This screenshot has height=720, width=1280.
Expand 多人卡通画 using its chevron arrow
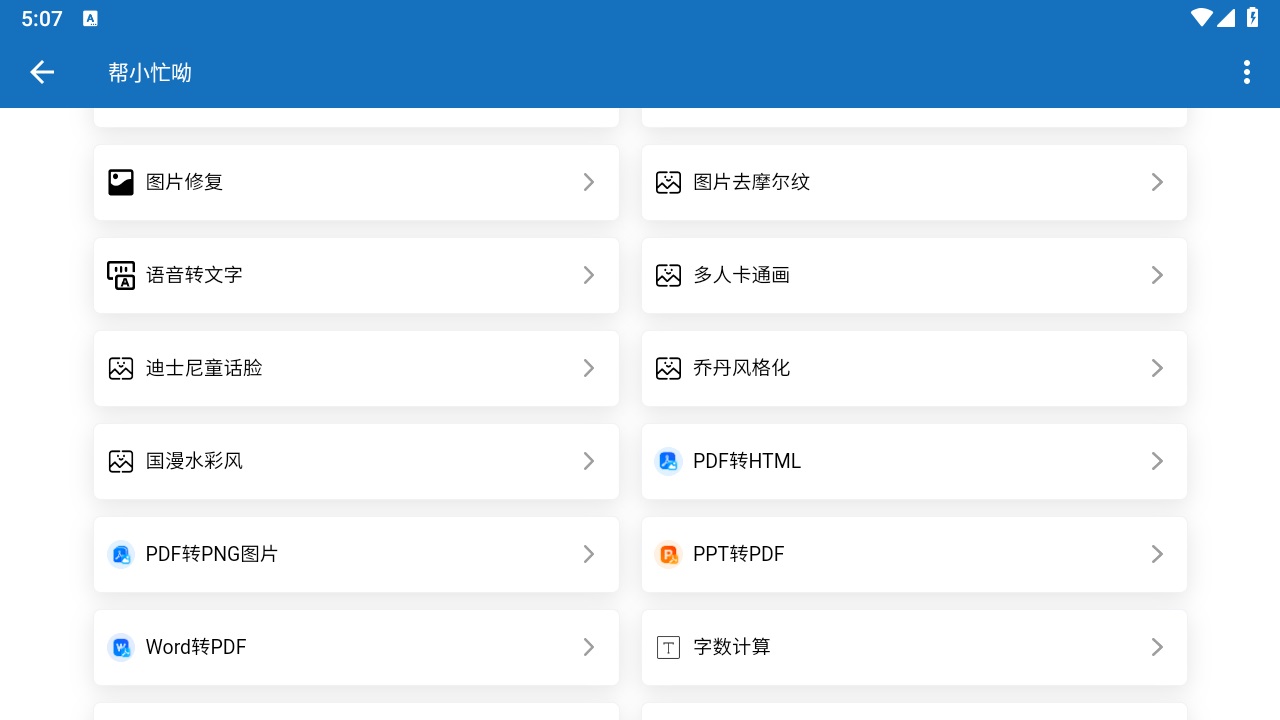pyautogui.click(x=1157, y=275)
